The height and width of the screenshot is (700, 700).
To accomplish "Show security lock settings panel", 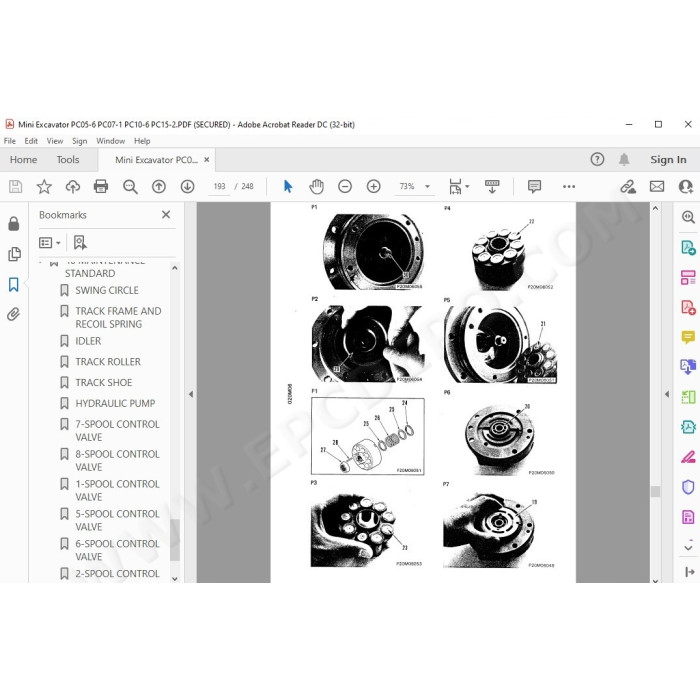I will tap(14, 224).
